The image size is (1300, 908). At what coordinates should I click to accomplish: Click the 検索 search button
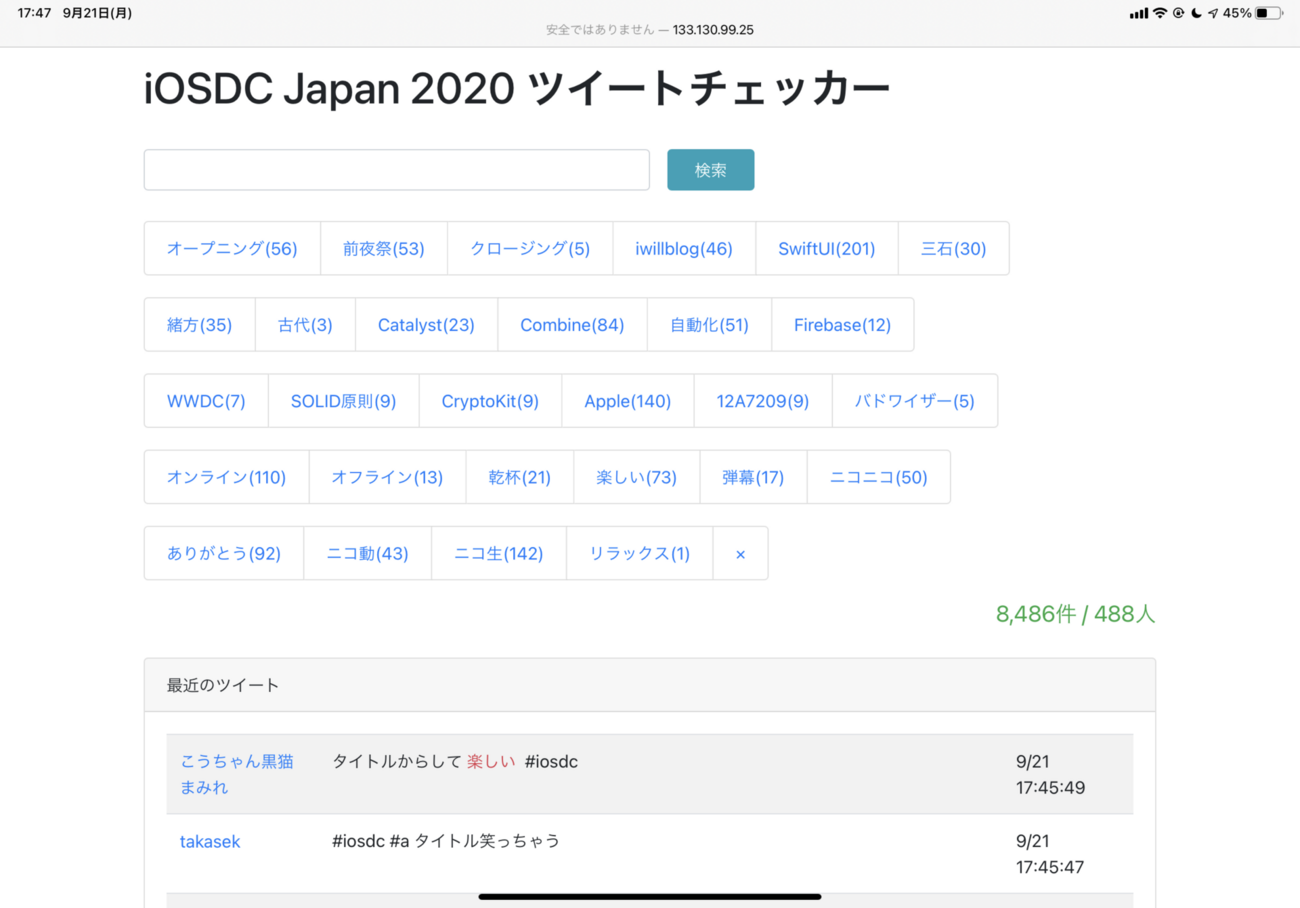710,170
